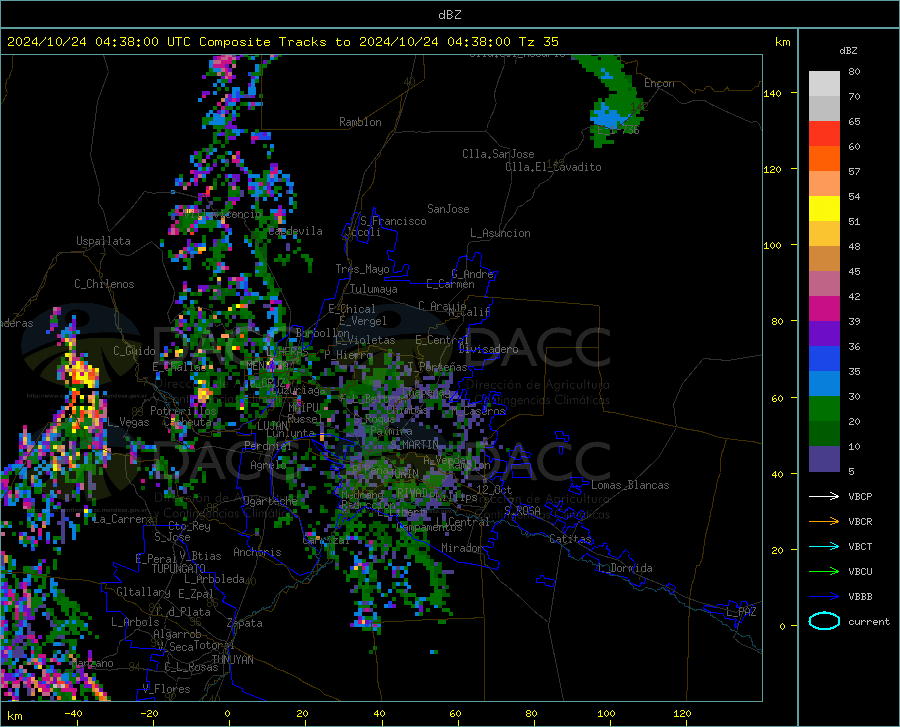Click the dBZ title at the top
This screenshot has width=900, height=727.
(x=450, y=15)
